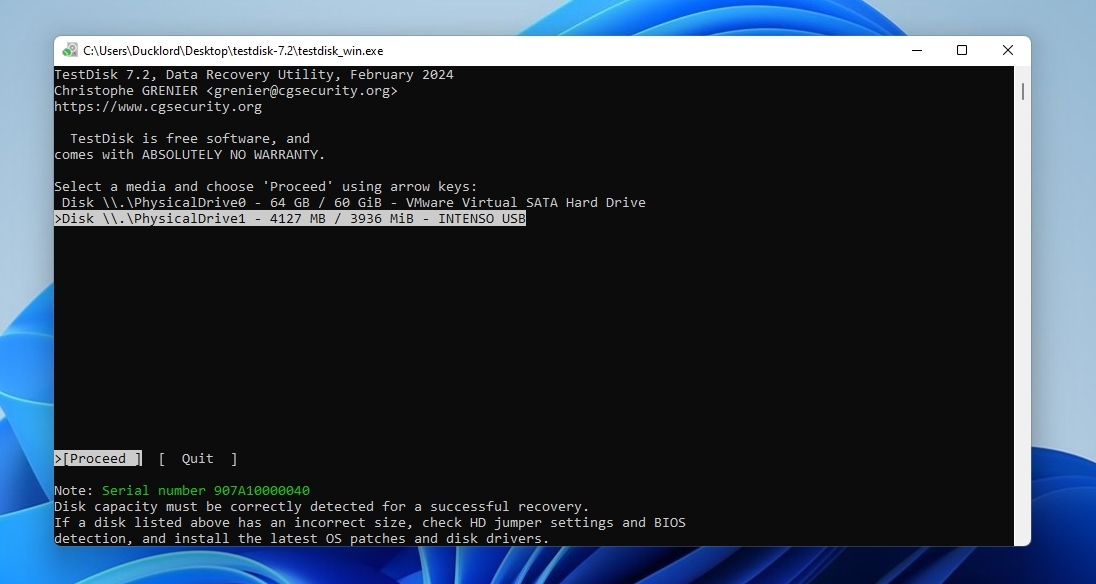
Task: Click the console window vertical scrollbar
Action: tap(1022, 91)
